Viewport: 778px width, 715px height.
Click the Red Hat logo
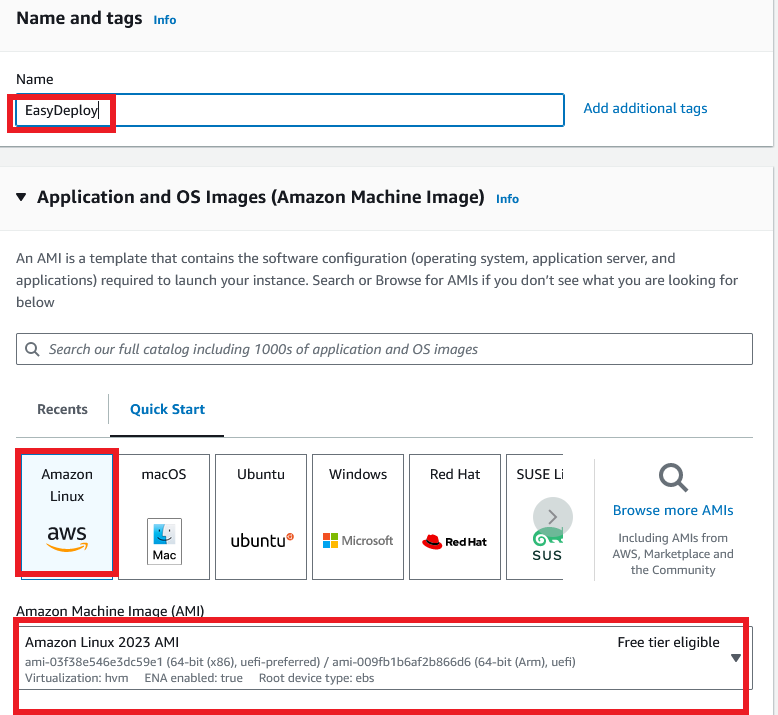pyautogui.click(x=454, y=542)
